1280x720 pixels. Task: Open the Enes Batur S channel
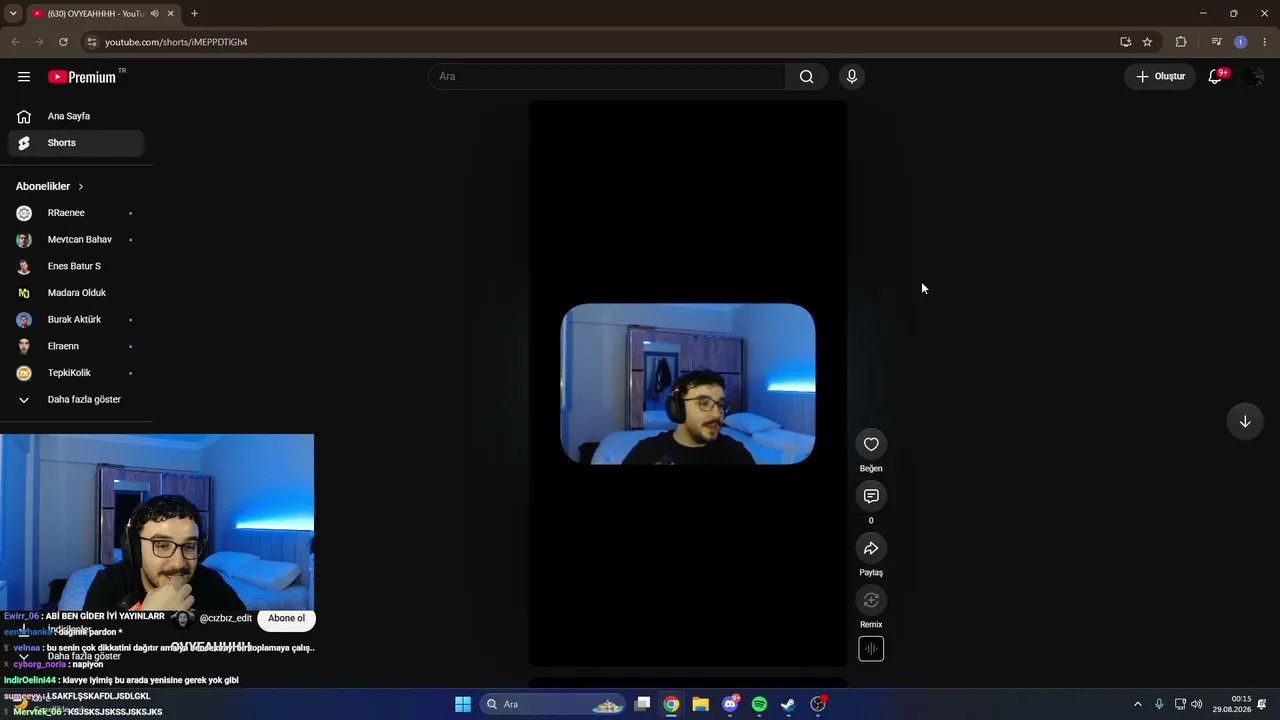click(77, 266)
